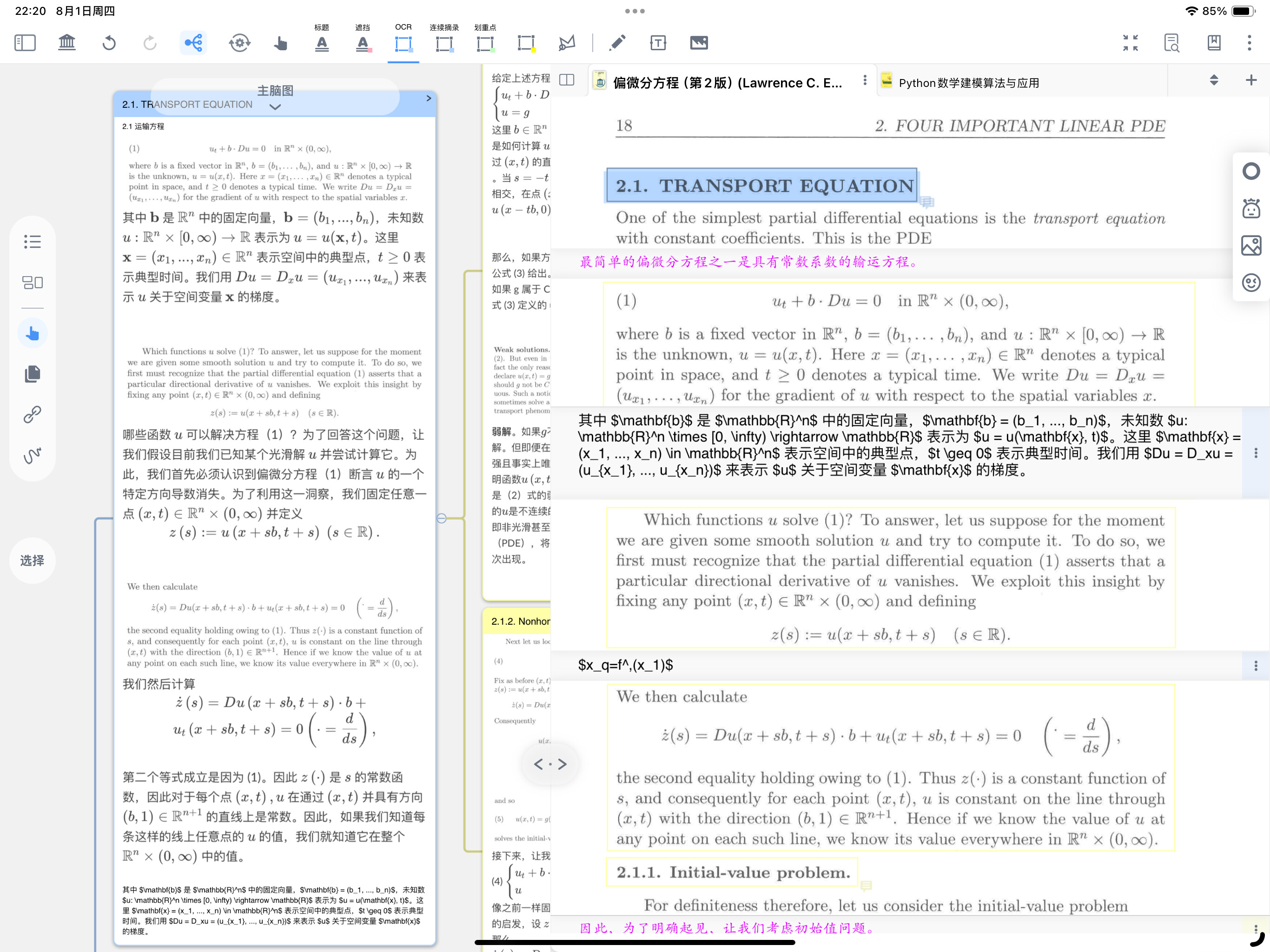Click the pink translation 因此，为了明确起见

728,928
